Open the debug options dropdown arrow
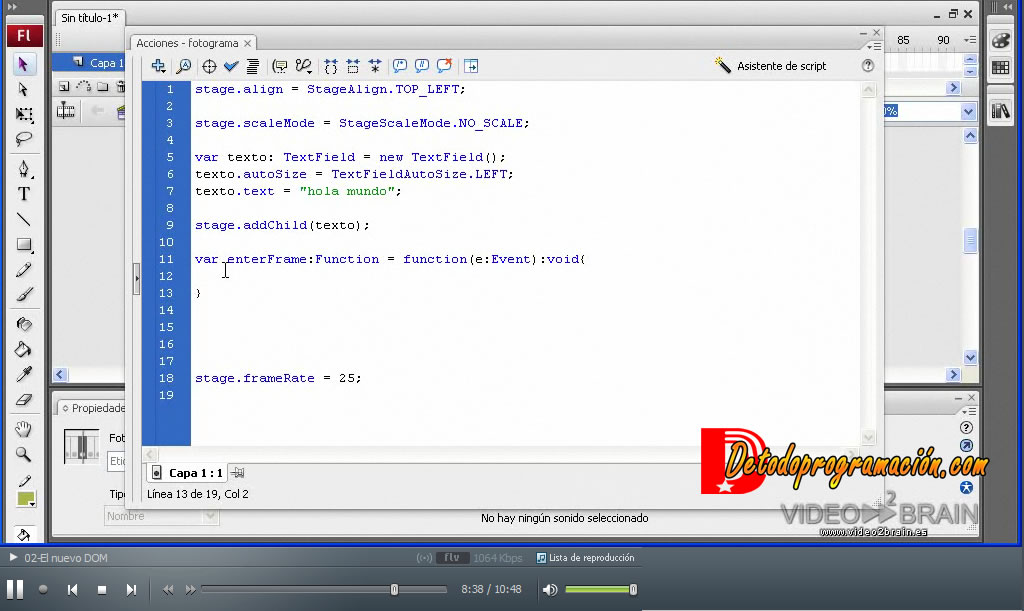The width and height of the screenshot is (1024, 611). [307, 70]
